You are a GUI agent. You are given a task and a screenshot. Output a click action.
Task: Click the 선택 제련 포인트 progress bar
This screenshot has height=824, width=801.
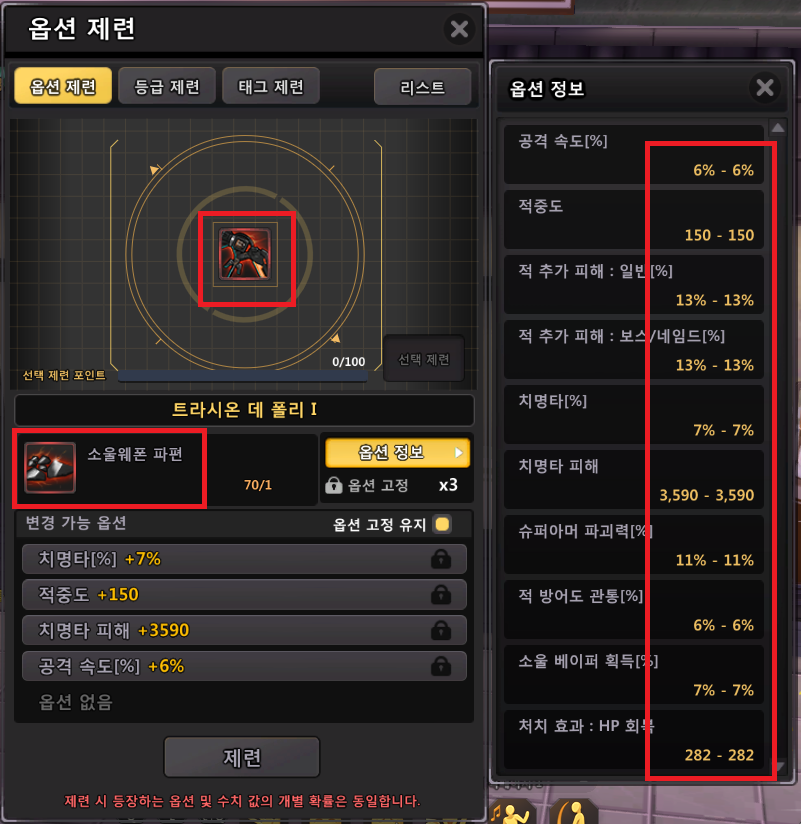(242, 376)
